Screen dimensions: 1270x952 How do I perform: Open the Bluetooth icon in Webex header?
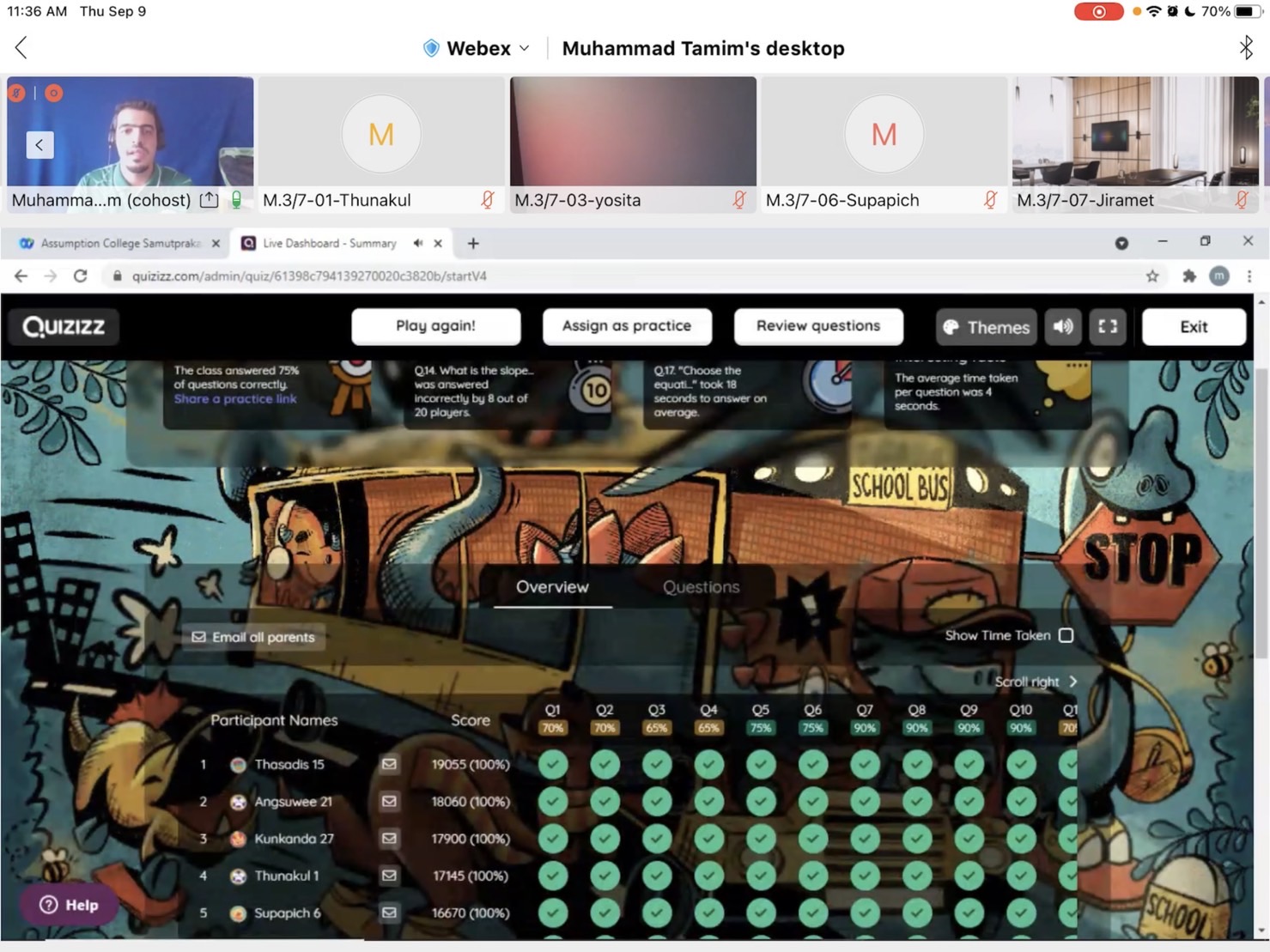(1246, 48)
